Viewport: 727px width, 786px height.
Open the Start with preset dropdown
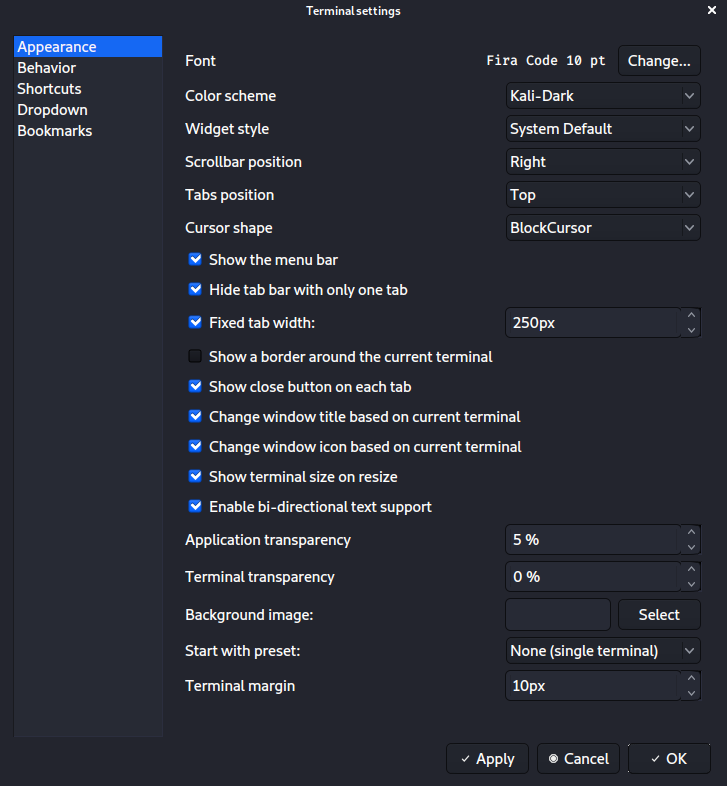[602, 651]
